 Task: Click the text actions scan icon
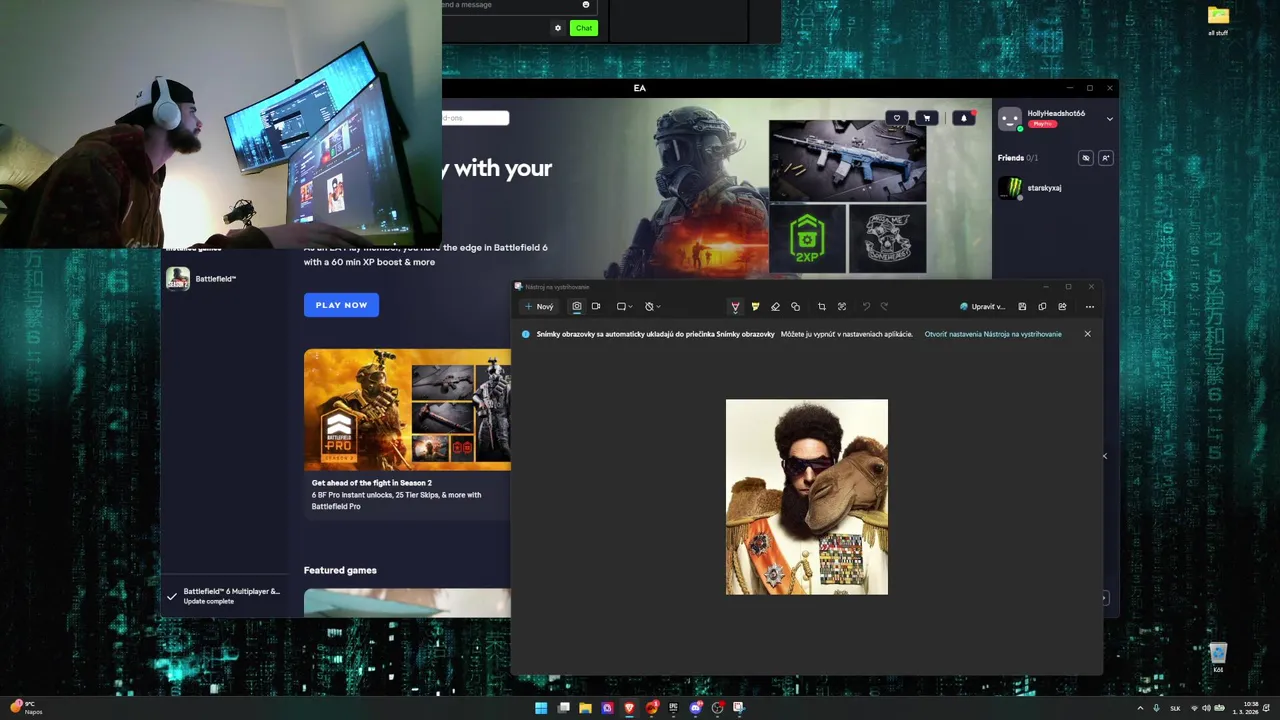coord(842,307)
